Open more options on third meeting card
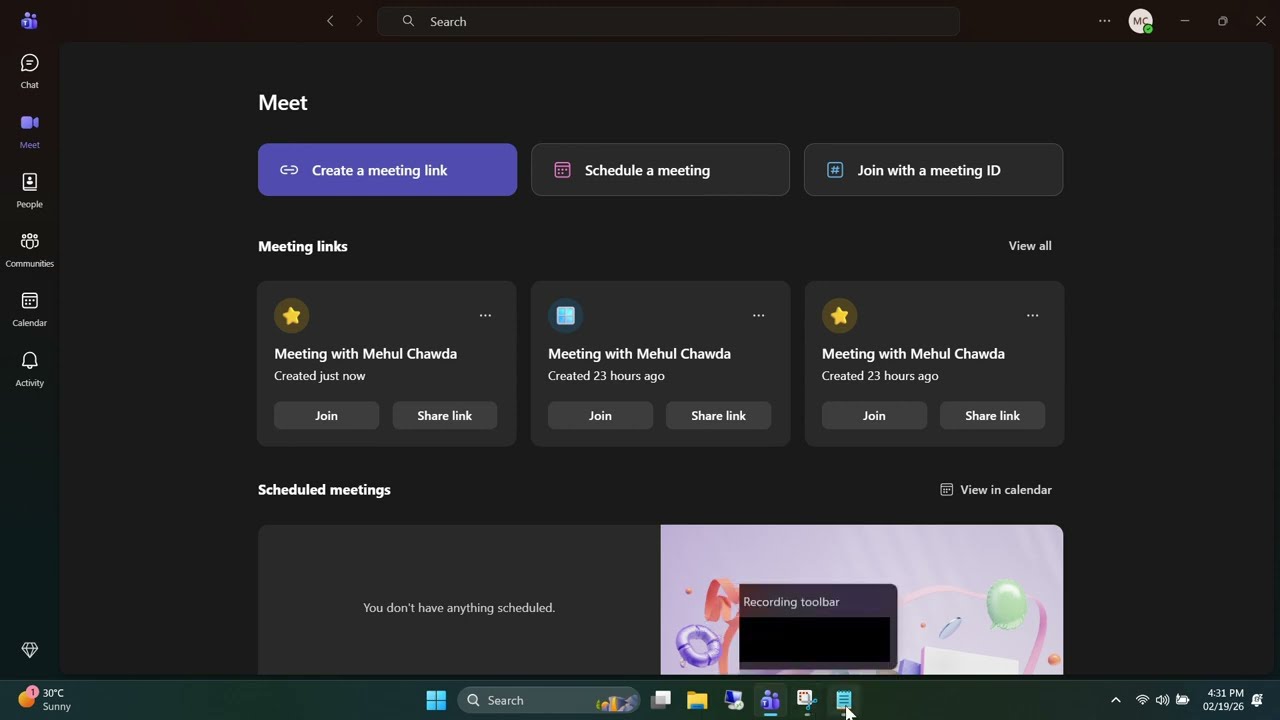This screenshot has height=720, width=1280. [x=1032, y=315]
